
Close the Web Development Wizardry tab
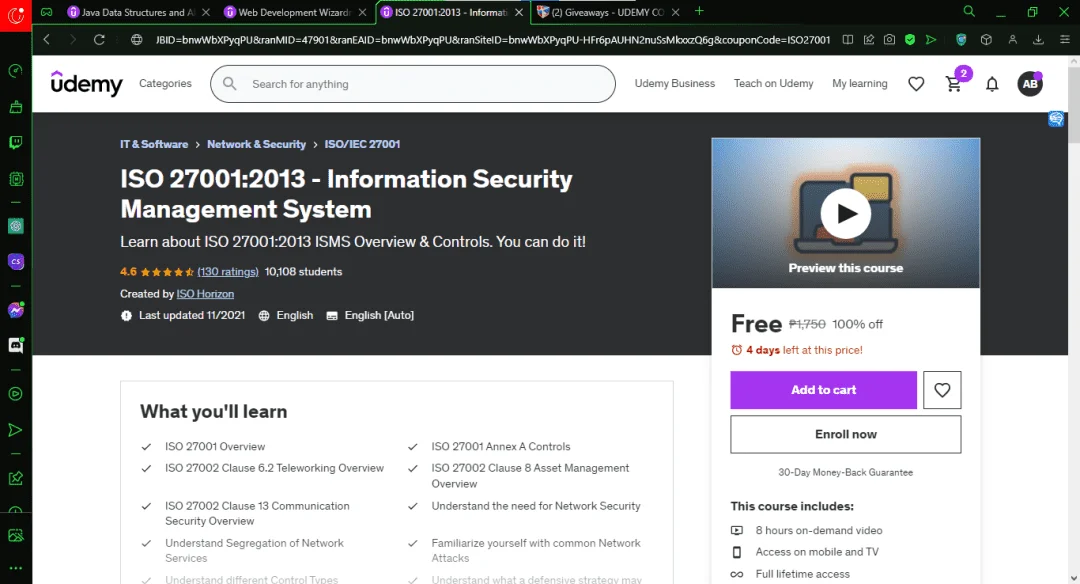(x=362, y=12)
